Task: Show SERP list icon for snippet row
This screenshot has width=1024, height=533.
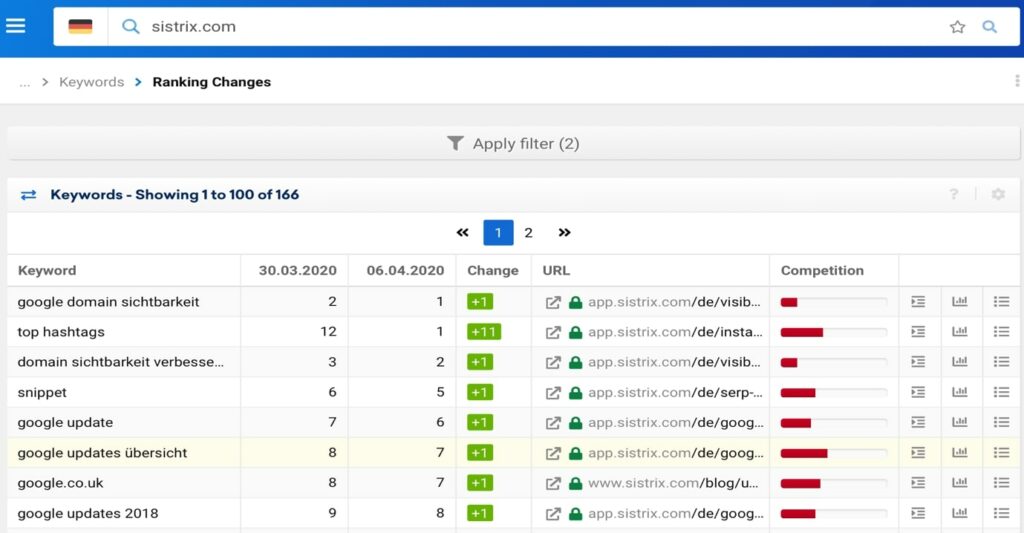Action: [918, 392]
